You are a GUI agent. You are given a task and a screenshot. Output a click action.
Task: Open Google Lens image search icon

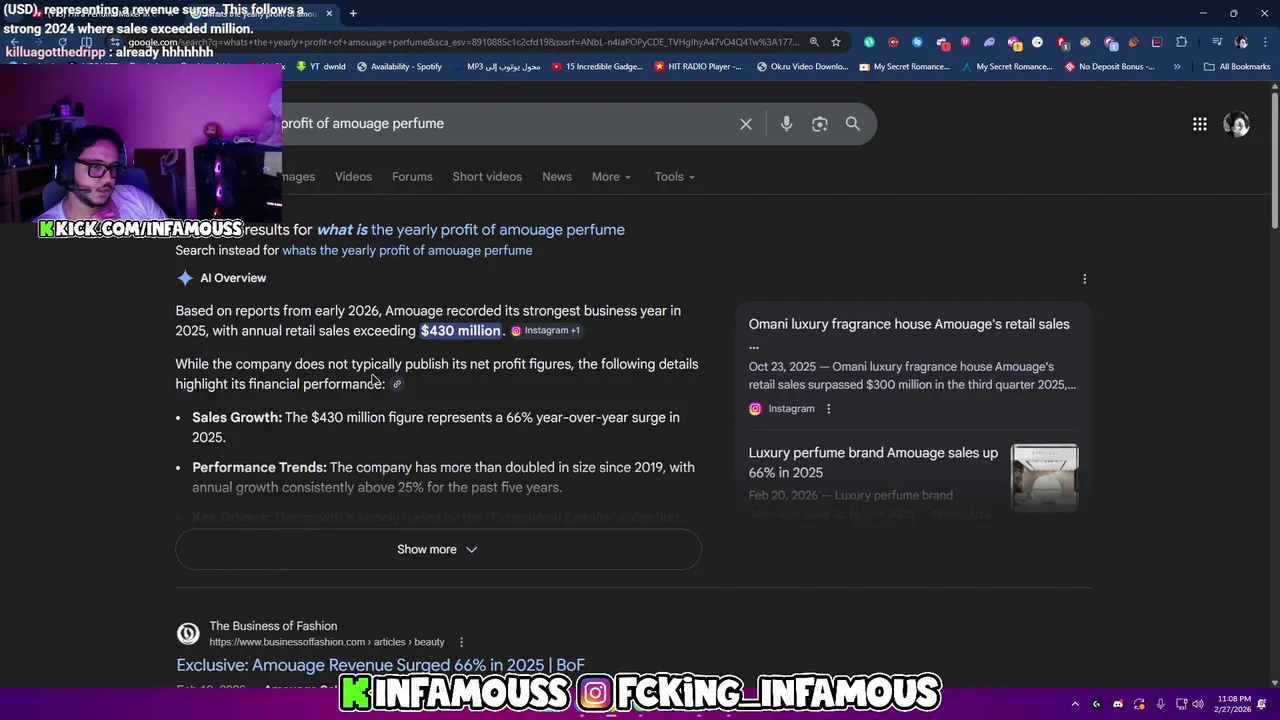820,124
